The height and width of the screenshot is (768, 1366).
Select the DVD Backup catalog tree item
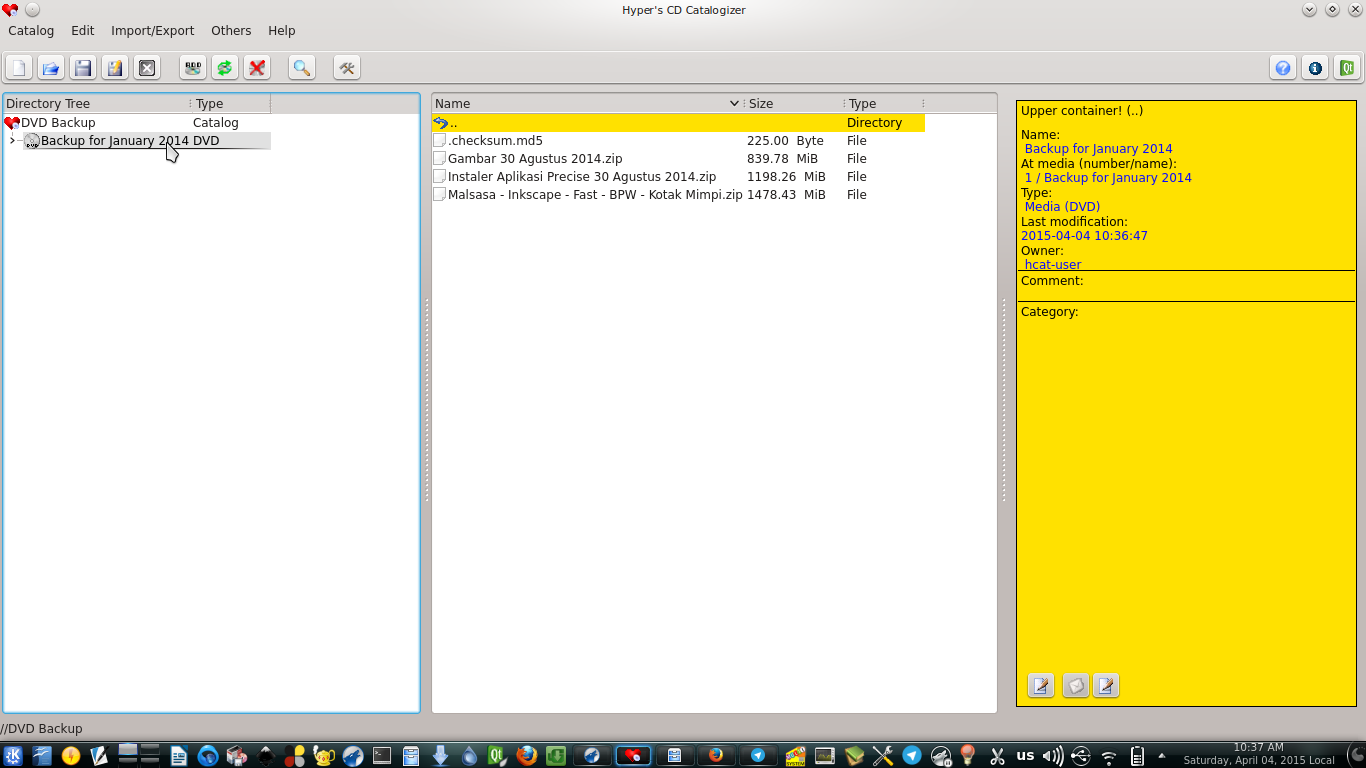coord(58,123)
